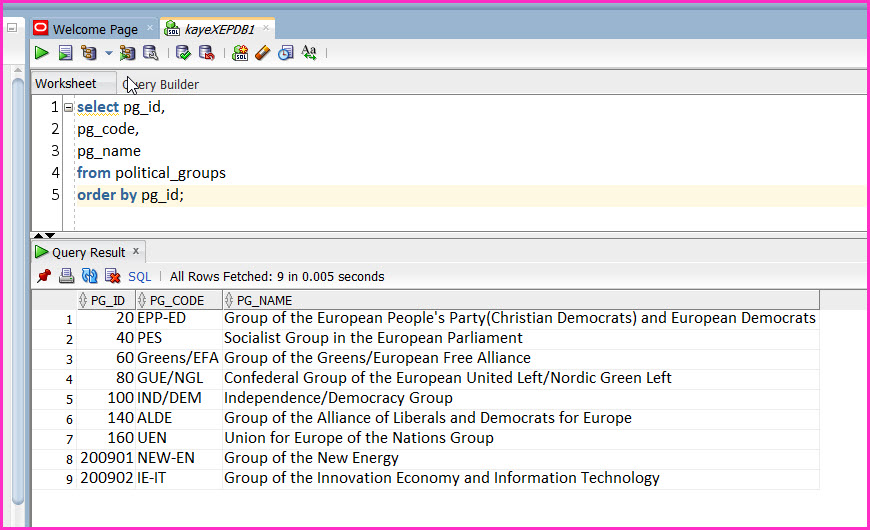Close the Query Result tab
The height and width of the screenshot is (530, 870).
point(136,251)
